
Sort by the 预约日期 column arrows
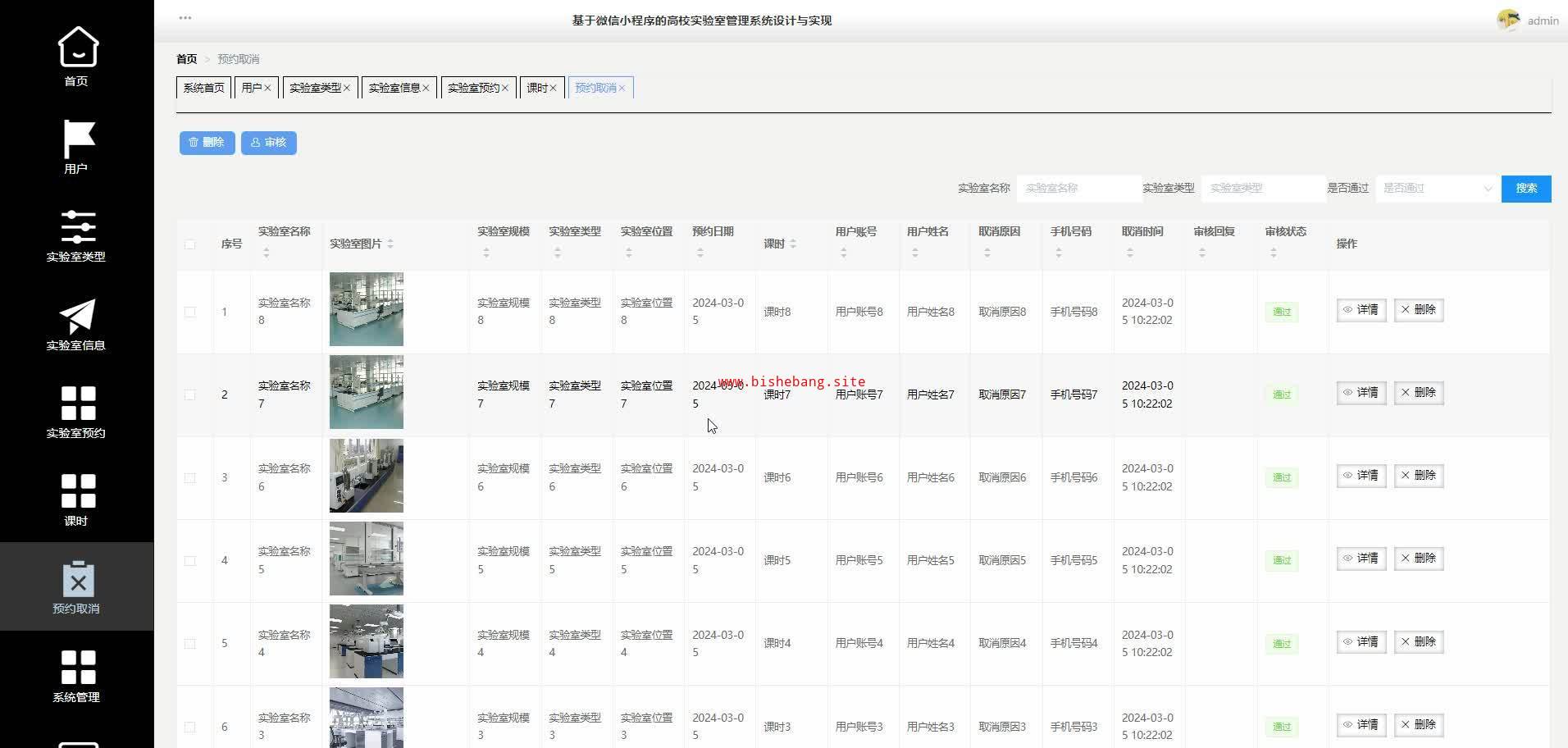700,253
